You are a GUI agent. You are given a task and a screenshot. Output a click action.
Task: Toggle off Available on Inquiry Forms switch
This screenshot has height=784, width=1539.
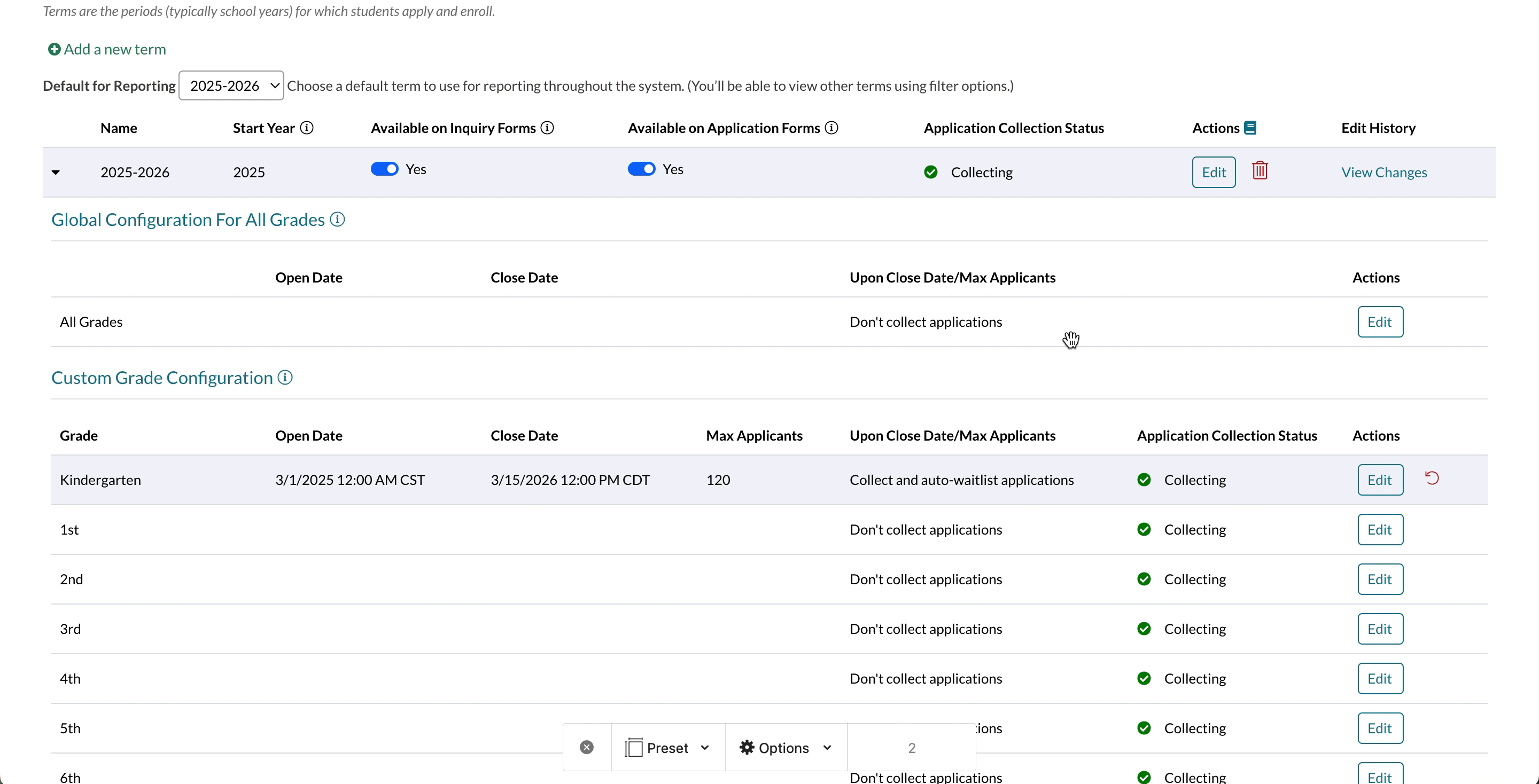[384, 169]
